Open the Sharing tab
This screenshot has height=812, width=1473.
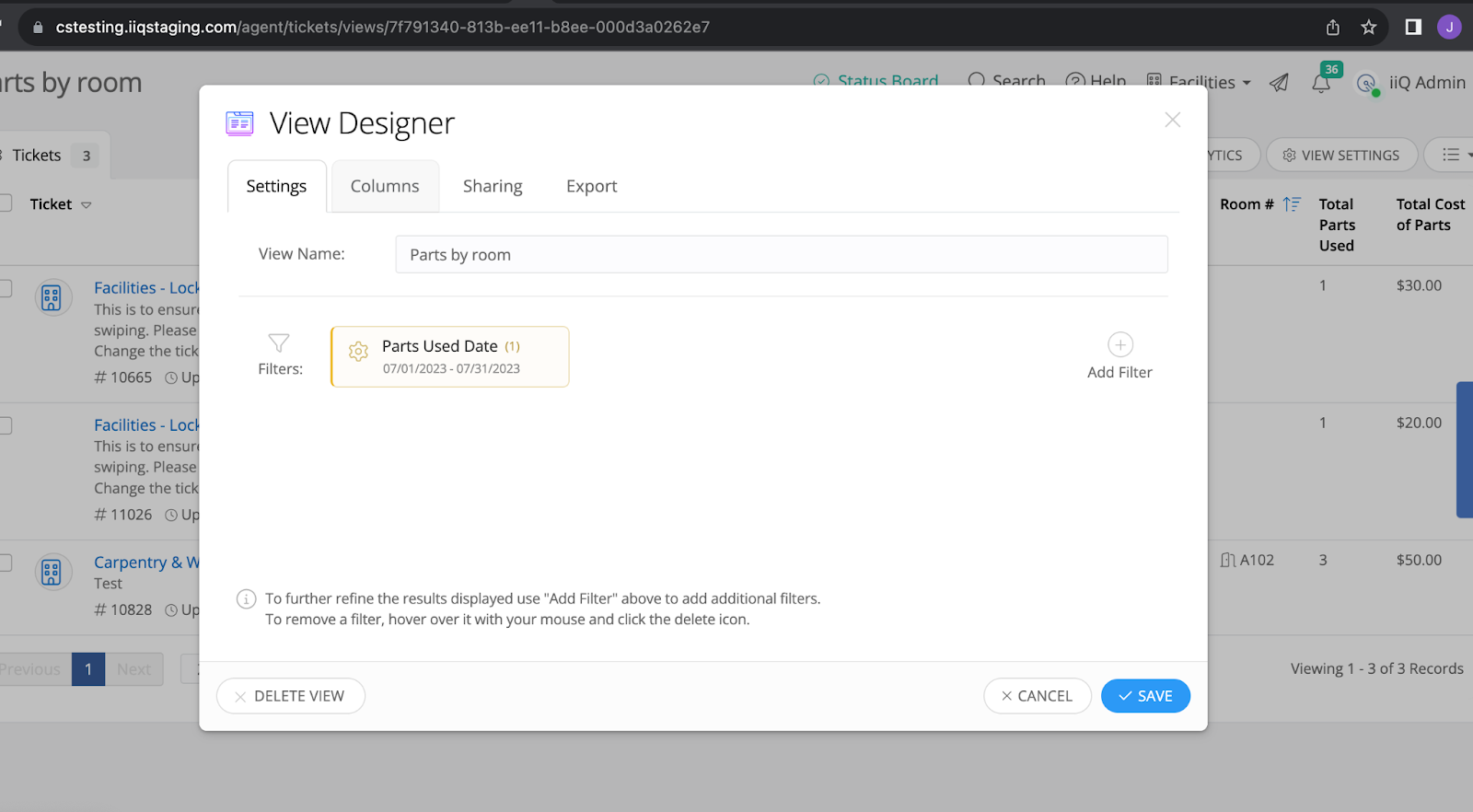(x=493, y=186)
